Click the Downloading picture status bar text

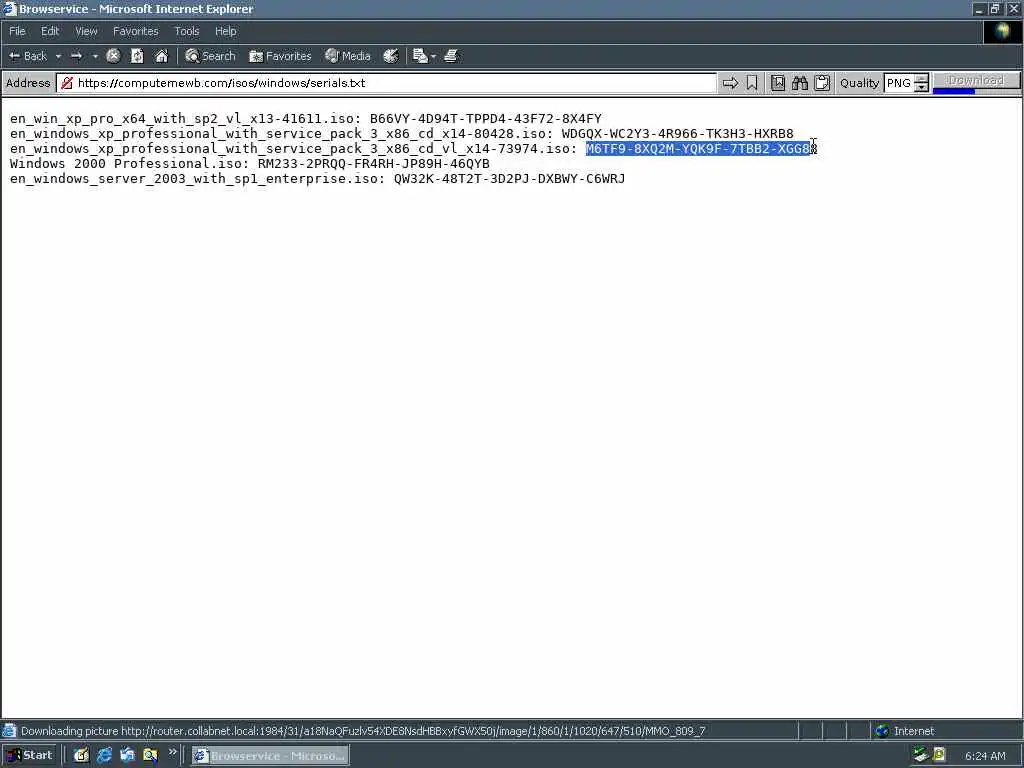[x=362, y=731]
